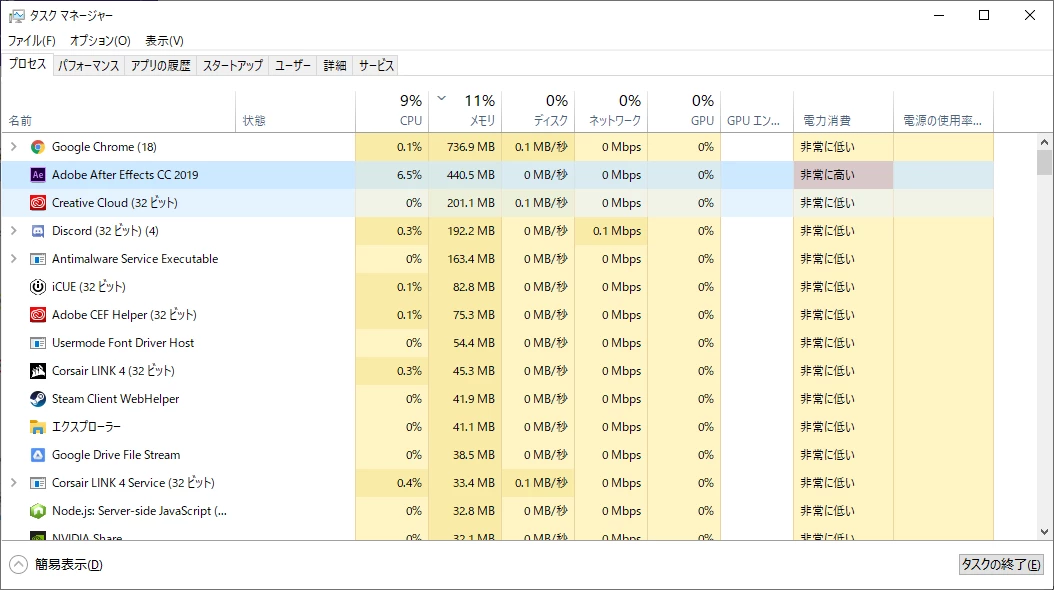The height and width of the screenshot is (590, 1054).
Task: Select the Steam Client WebHelper row
Action: [x=497, y=398]
